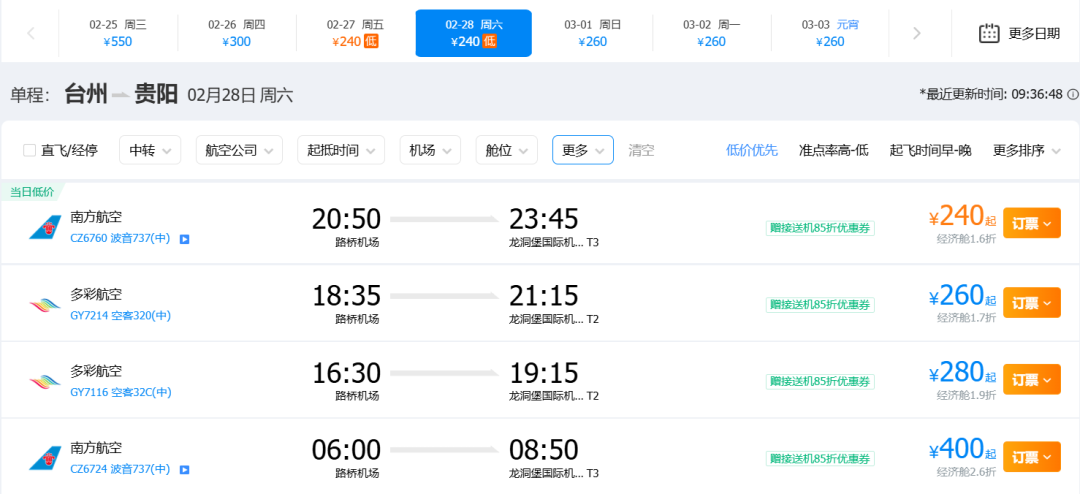Image resolution: width=1080 pixels, height=494 pixels.
Task: Click video icon next to CZ6760 flight
Action: coord(184,239)
